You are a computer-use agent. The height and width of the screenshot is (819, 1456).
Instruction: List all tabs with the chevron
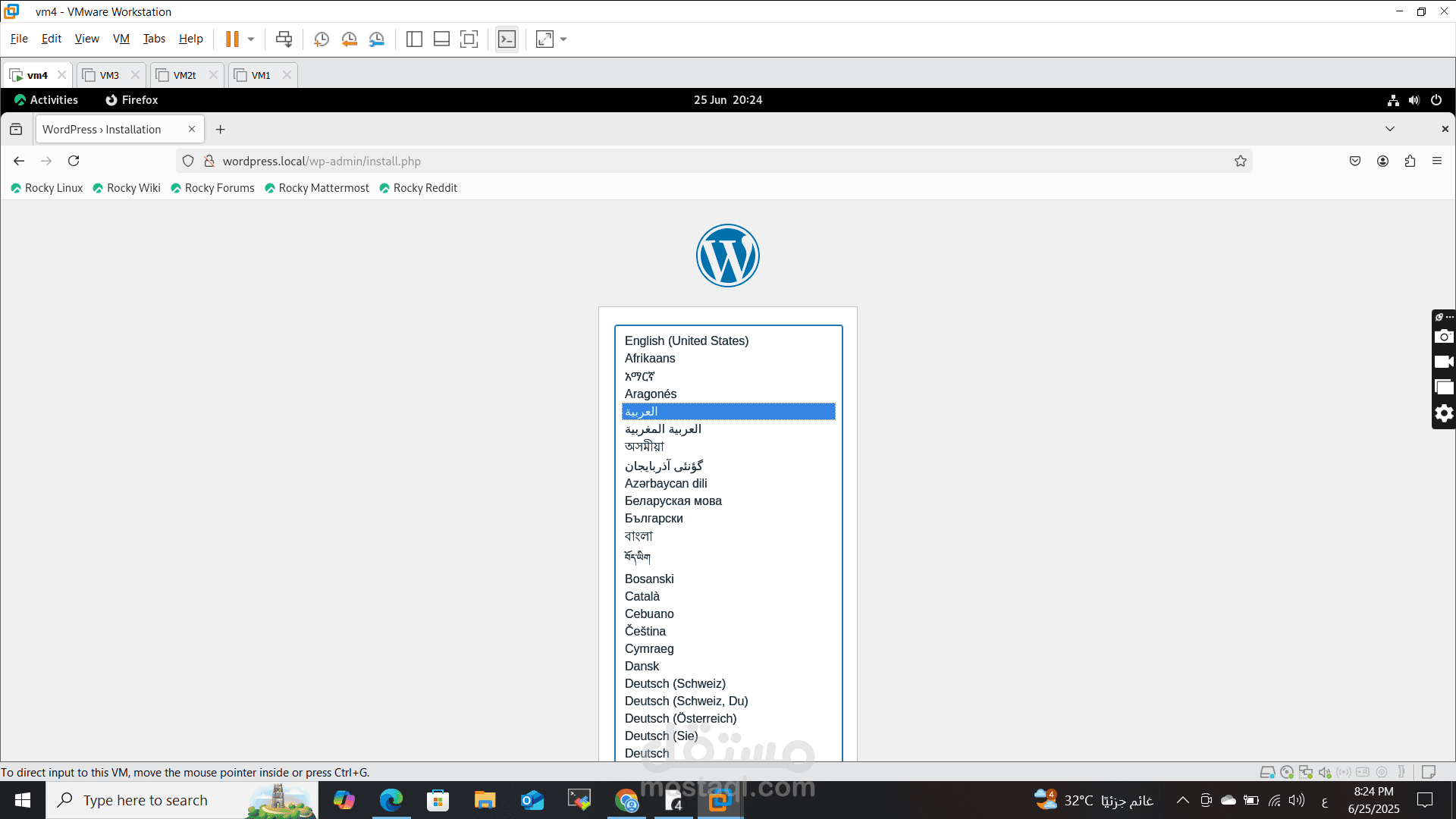1390,129
